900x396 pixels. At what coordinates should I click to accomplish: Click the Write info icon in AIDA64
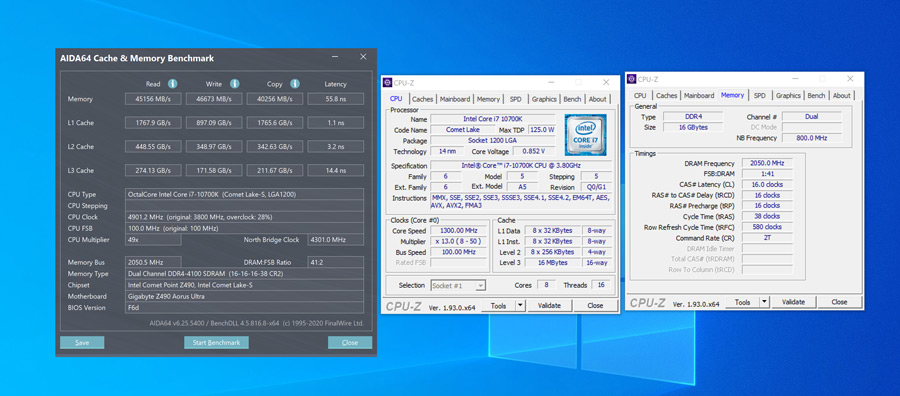click(234, 84)
